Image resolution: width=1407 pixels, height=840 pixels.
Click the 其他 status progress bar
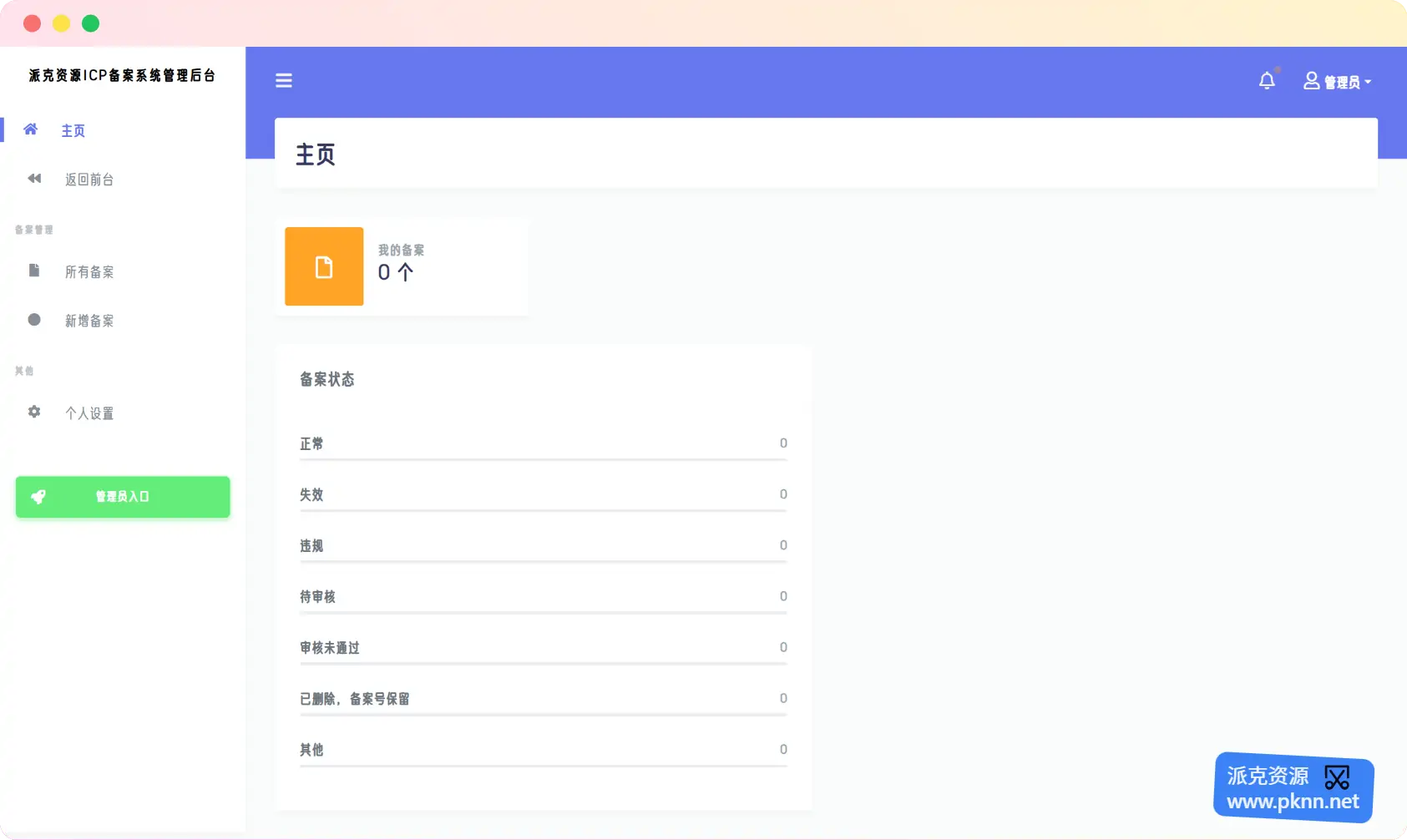[x=544, y=766]
